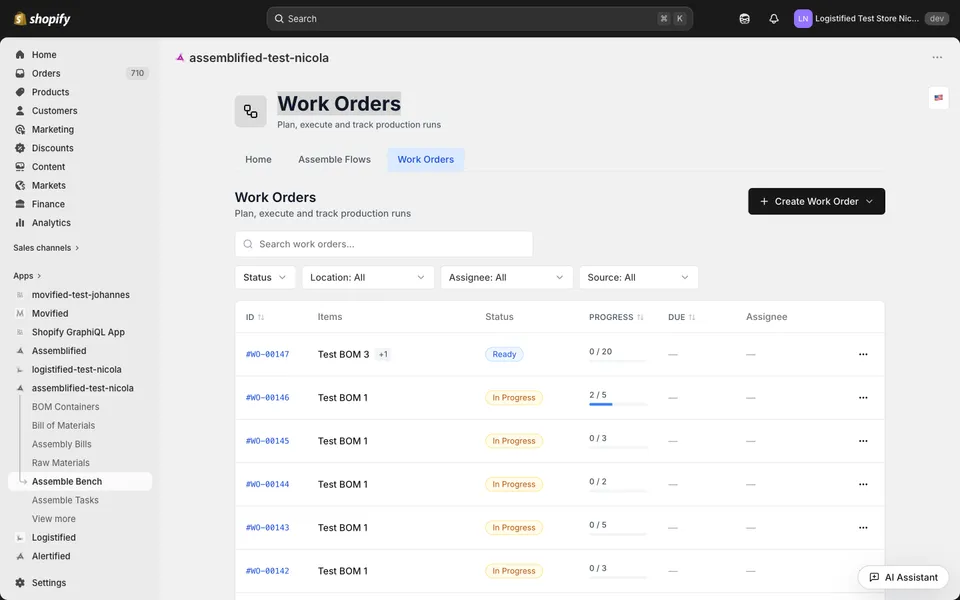Open the LN store account avatar
Screen dimensions: 960x600
(803, 19)
